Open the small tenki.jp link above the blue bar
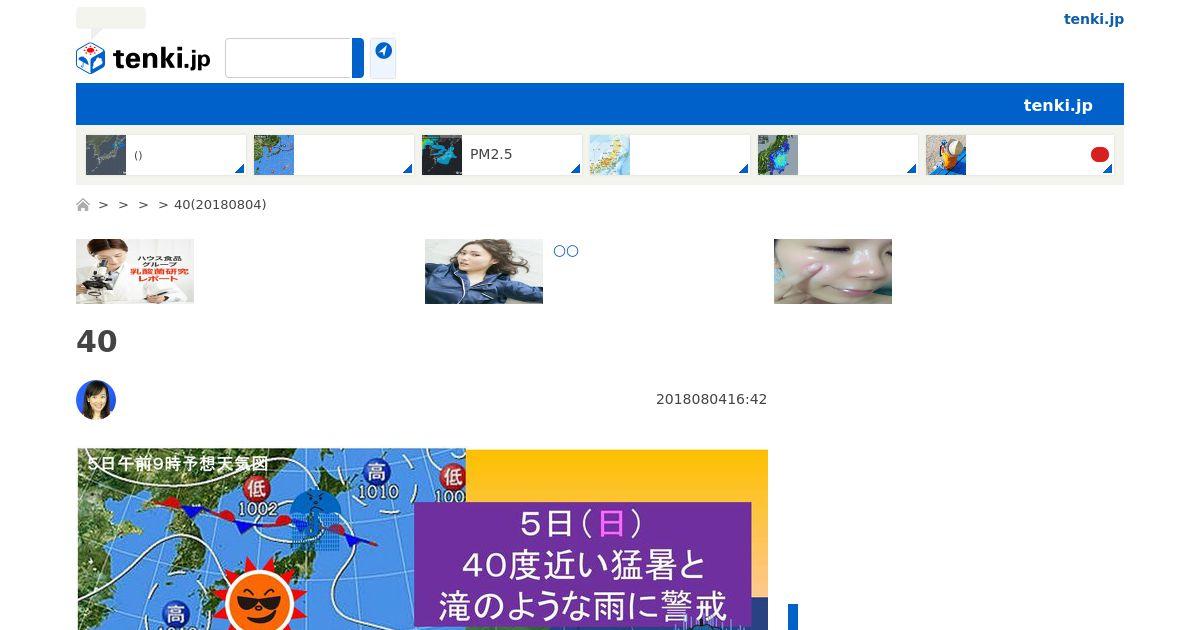The image size is (1200, 630). click(1093, 19)
